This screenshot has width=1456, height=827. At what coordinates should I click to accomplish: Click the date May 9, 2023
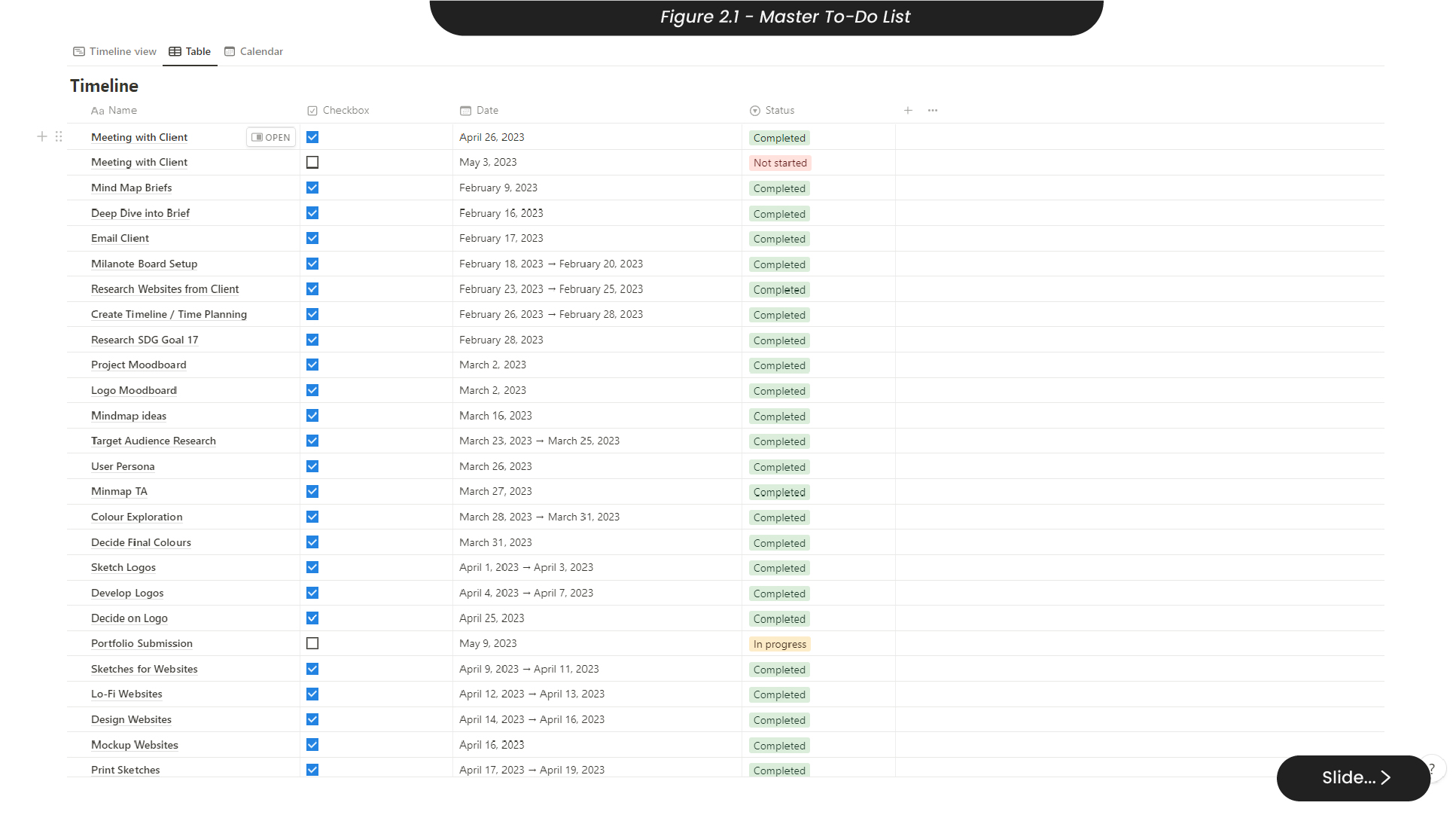point(488,643)
